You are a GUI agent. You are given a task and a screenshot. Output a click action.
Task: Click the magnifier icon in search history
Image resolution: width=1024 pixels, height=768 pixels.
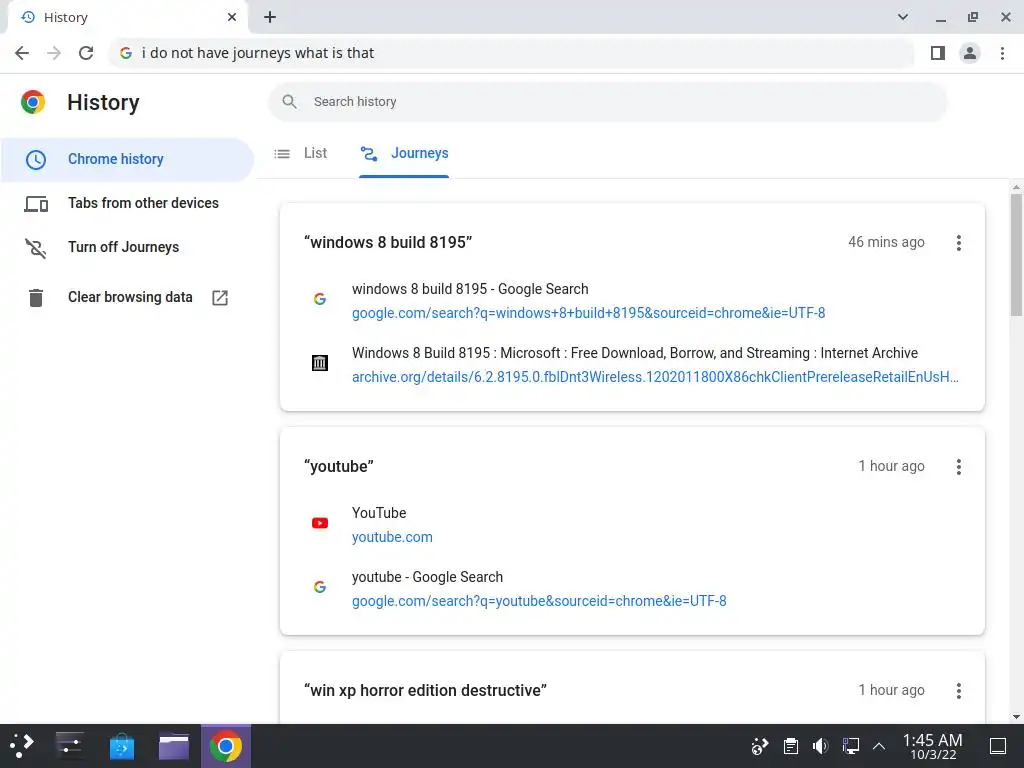click(289, 102)
